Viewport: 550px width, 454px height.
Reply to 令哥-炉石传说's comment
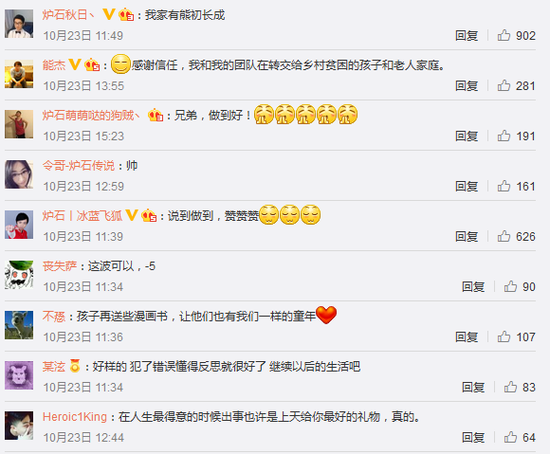click(467, 186)
